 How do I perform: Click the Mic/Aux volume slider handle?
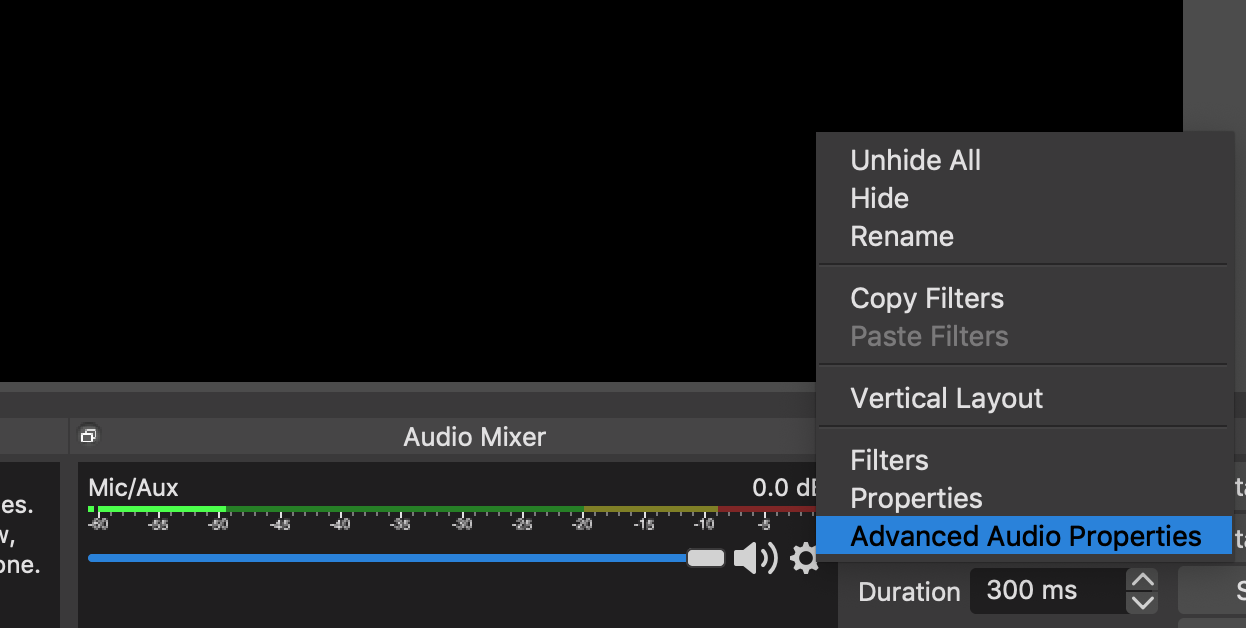[x=706, y=558]
